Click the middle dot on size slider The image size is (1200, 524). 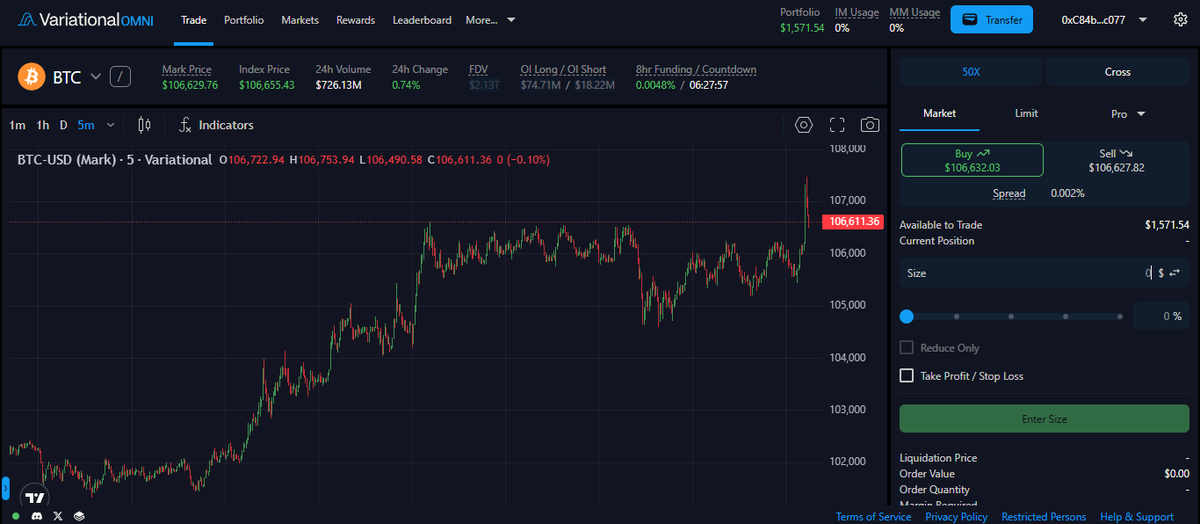click(1011, 316)
